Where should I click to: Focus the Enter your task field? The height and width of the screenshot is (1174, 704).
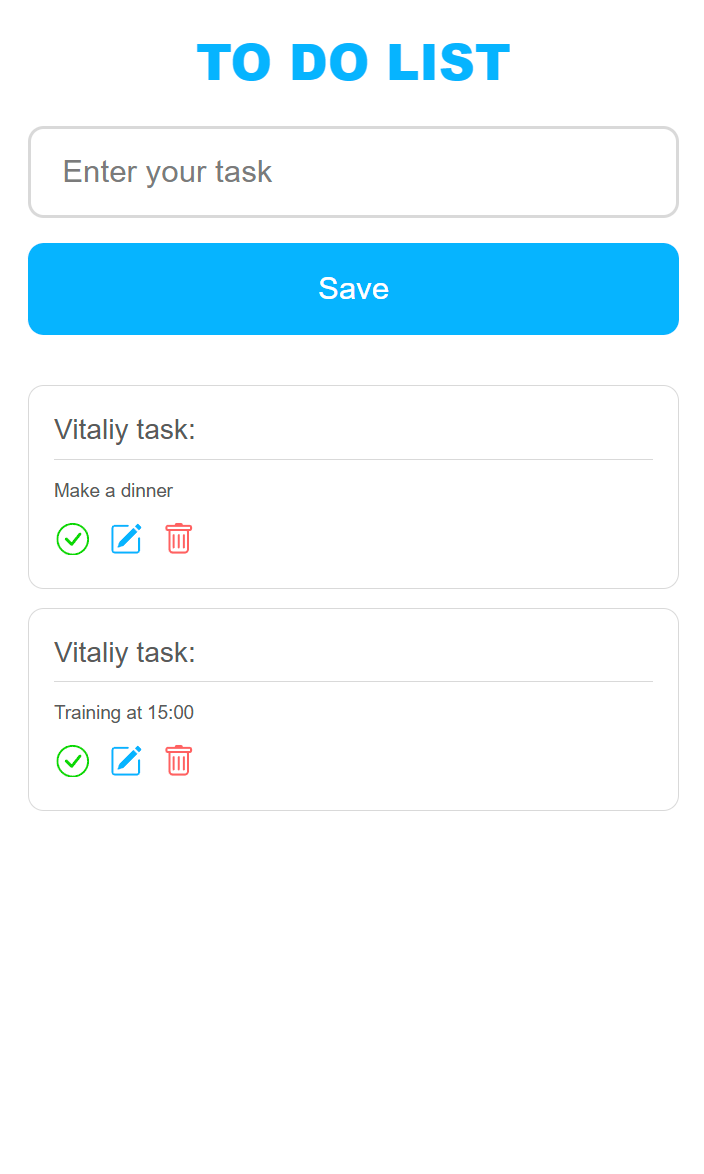tap(353, 172)
